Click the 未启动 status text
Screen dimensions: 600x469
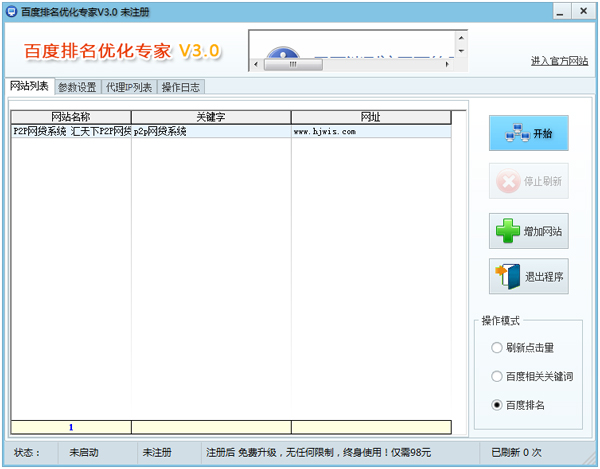tap(84, 453)
